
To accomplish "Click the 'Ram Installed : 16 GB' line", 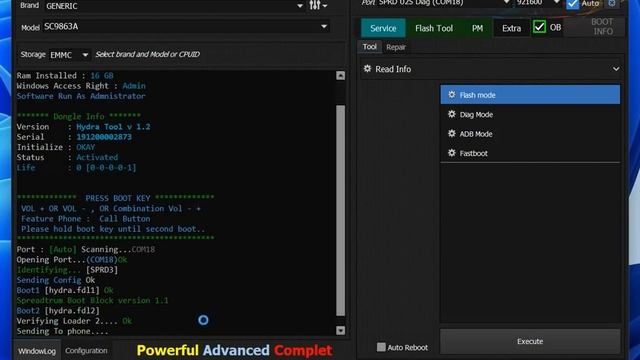I will [x=65, y=76].
